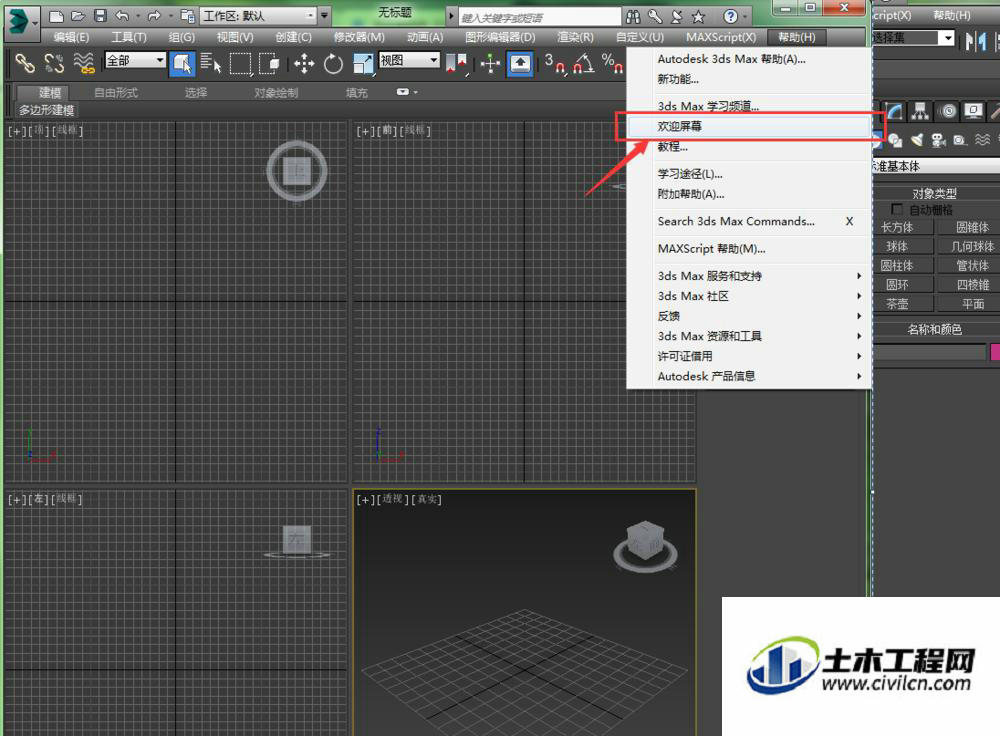This screenshot has height=736, width=1000.
Task: Select 欢迎屏幕 in the Help menu
Action: (x=749, y=126)
